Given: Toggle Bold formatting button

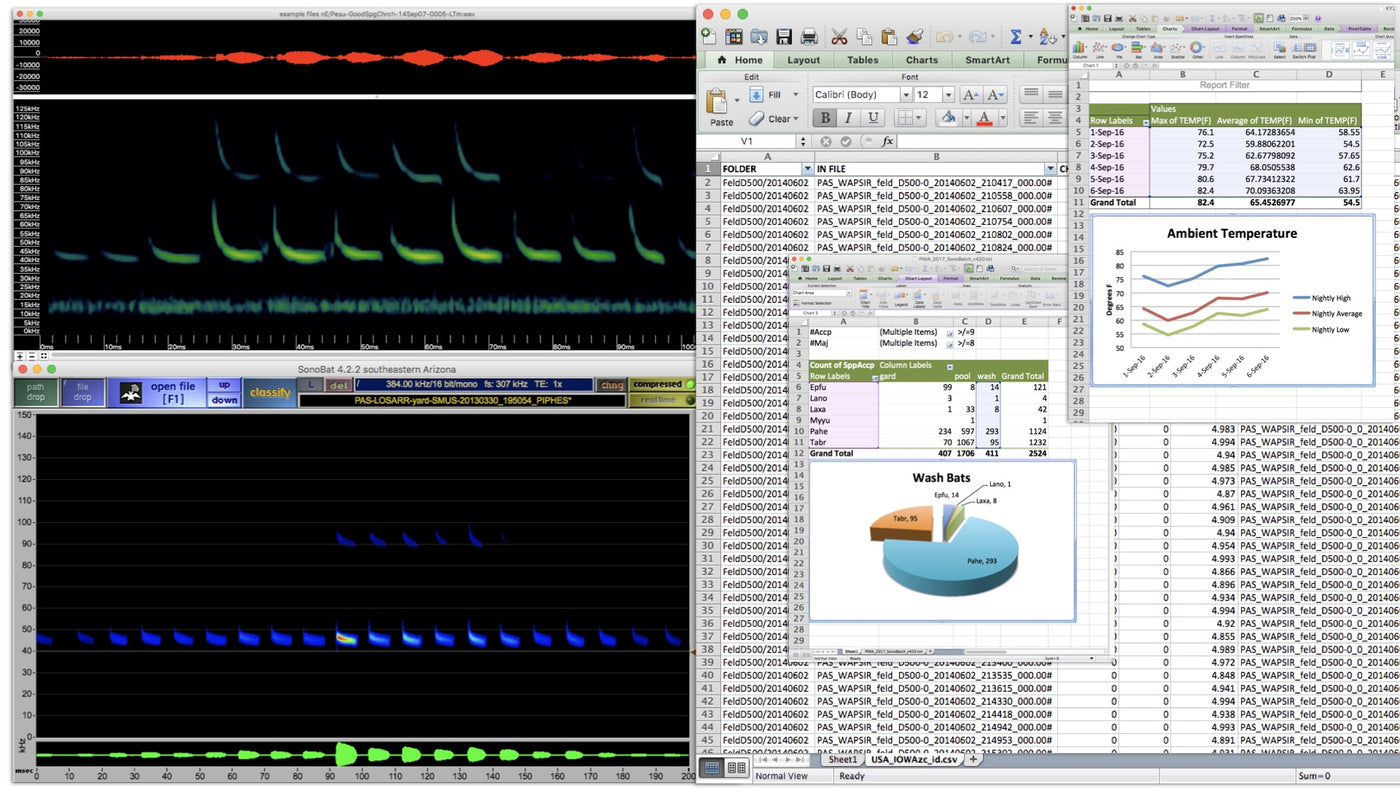Looking at the screenshot, I should [825, 118].
